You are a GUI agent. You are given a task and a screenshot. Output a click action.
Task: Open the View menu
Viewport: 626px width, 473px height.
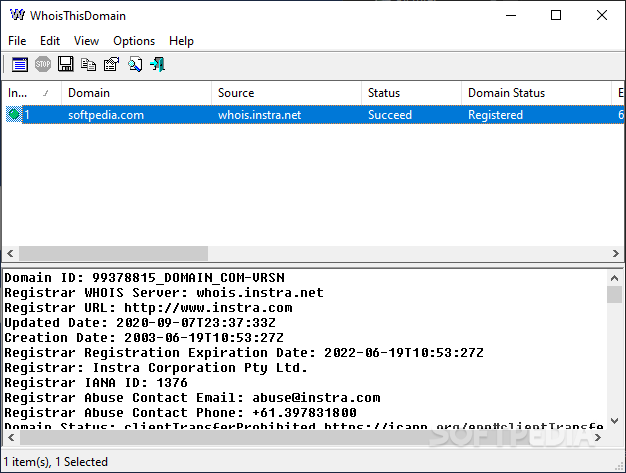click(x=86, y=41)
